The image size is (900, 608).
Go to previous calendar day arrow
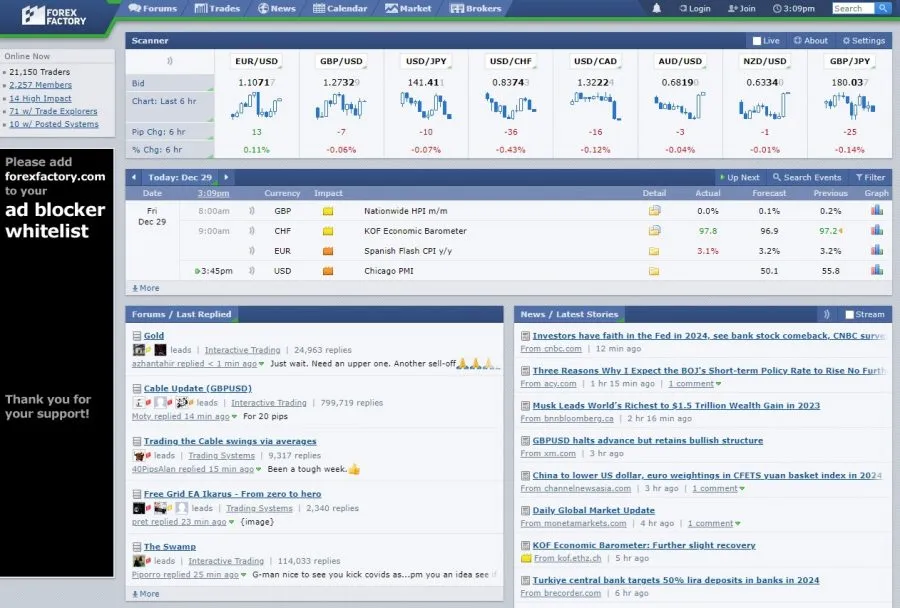pos(134,177)
